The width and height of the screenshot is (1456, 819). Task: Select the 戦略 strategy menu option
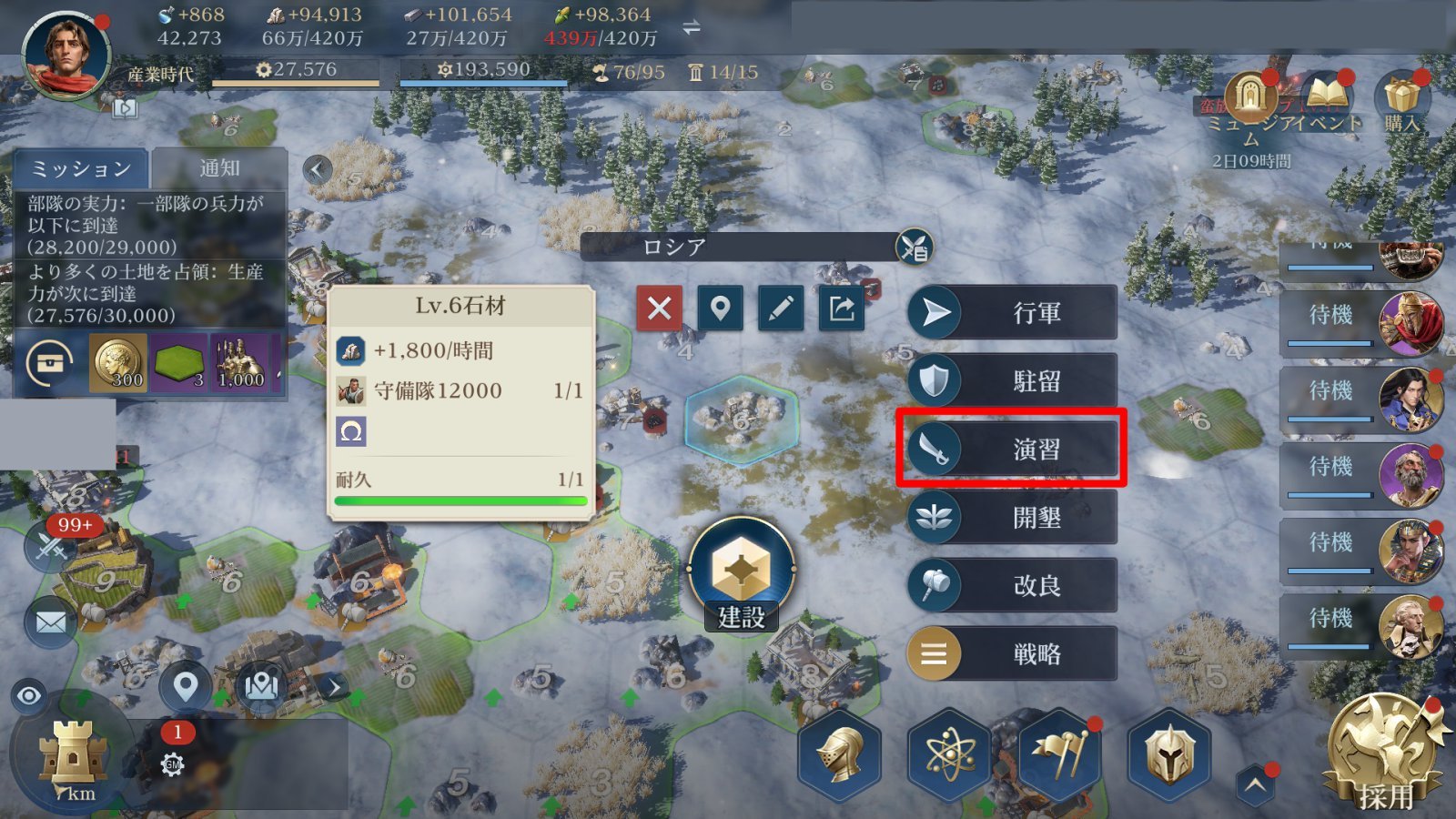(x=1012, y=653)
